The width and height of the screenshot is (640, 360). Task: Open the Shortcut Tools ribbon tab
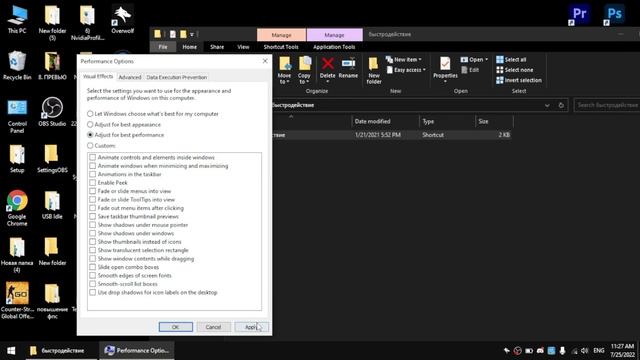(x=281, y=47)
